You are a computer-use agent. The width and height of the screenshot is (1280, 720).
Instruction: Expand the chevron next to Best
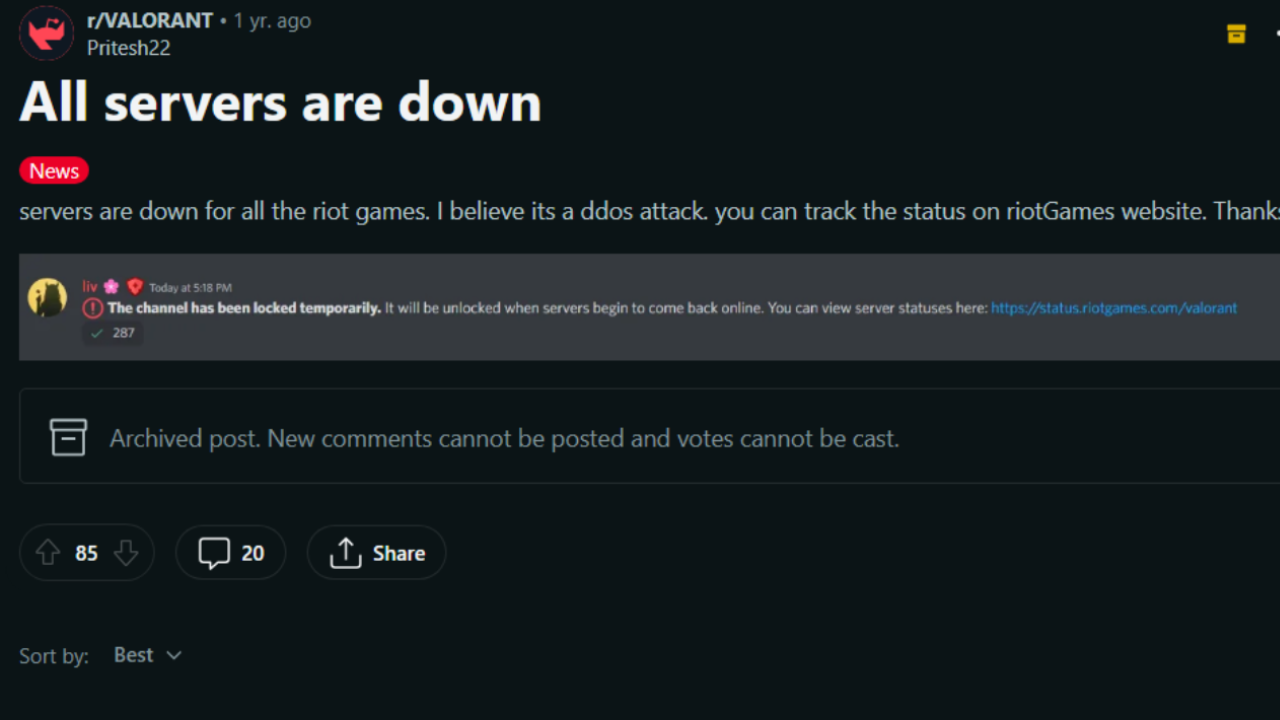pos(173,655)
